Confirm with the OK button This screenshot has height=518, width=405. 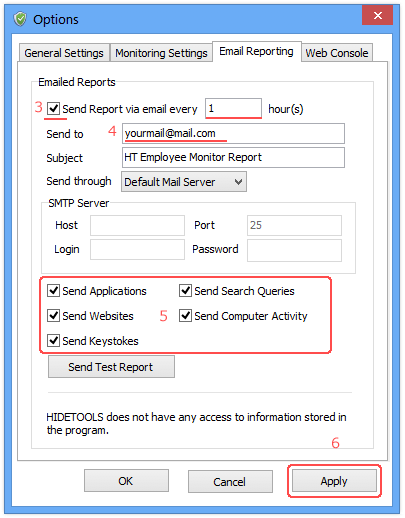tap(126, 481)
